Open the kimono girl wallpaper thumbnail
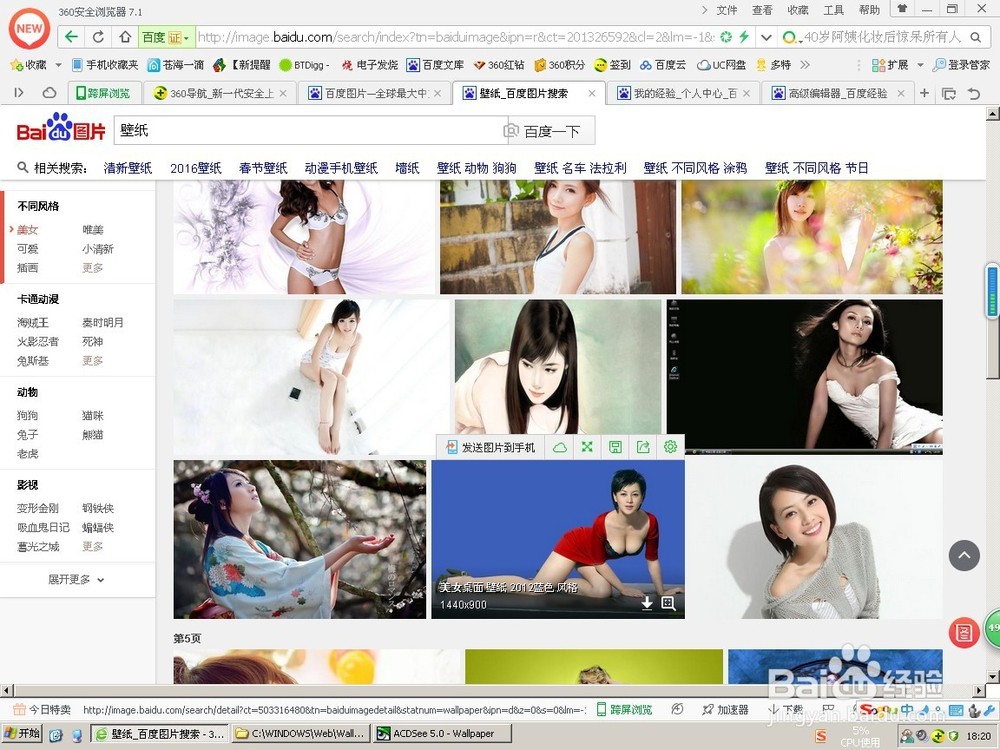 tap(300, 540)
